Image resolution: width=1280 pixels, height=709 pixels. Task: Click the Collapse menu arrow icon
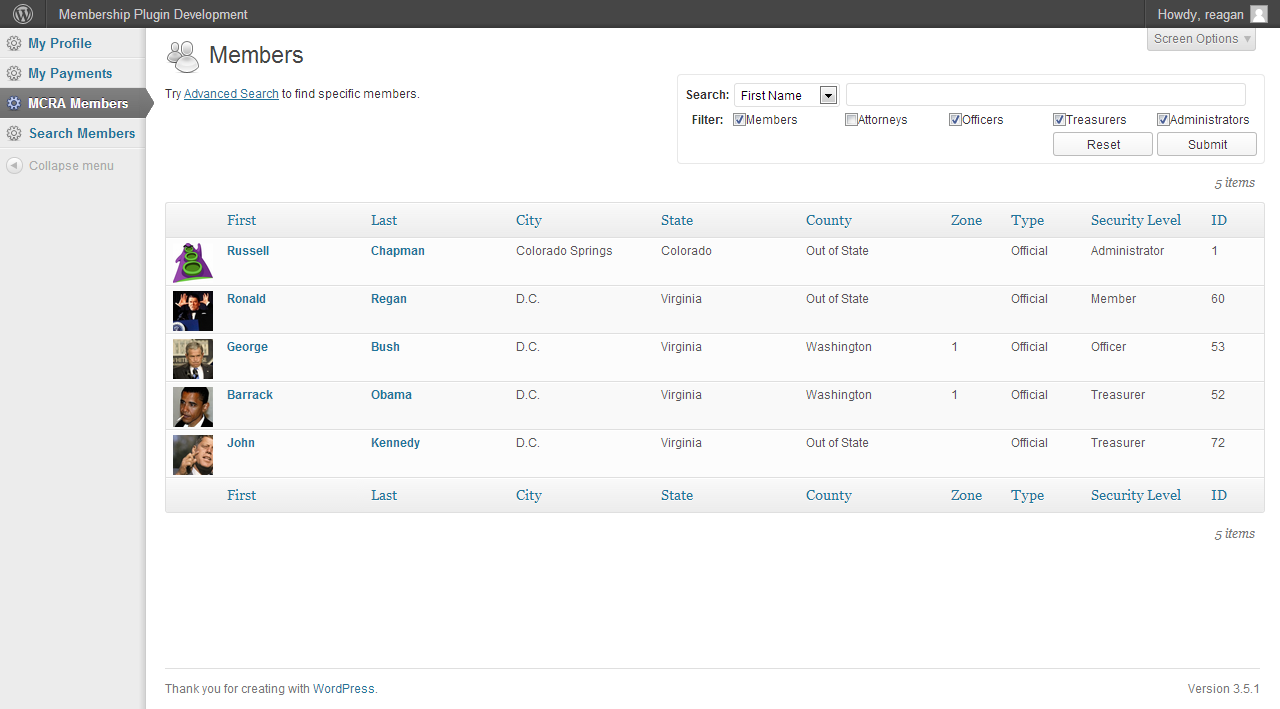click(x=14, y=166)
